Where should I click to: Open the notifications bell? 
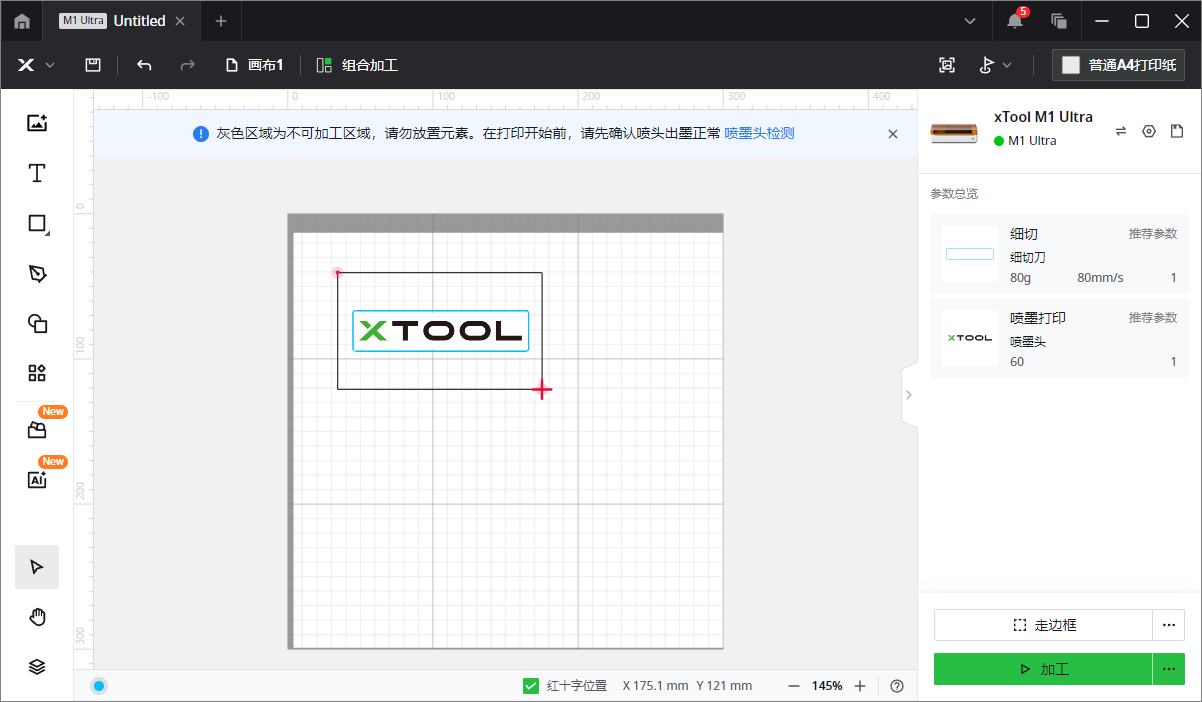1015,21
